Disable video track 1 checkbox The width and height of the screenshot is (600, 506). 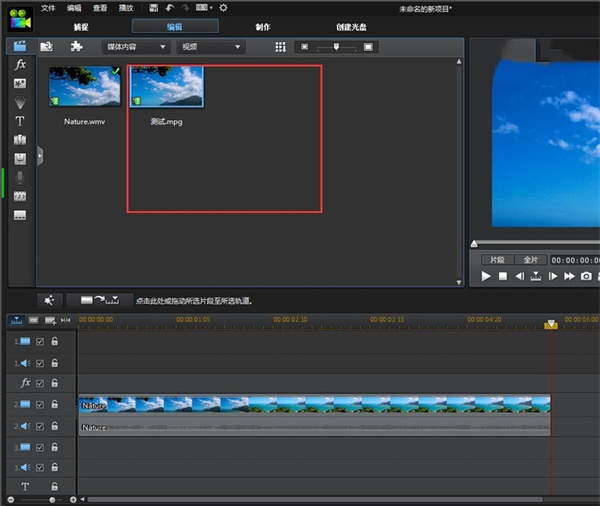[x=40, y=341]
